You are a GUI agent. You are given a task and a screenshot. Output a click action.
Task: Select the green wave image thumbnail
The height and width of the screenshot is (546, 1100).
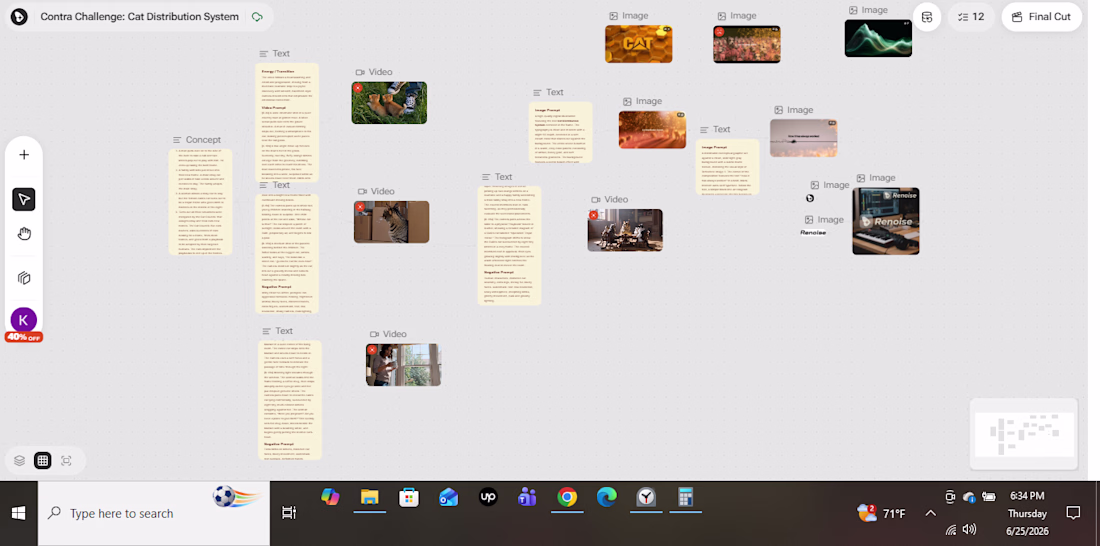pyautogui.click(x=878, y=38)
